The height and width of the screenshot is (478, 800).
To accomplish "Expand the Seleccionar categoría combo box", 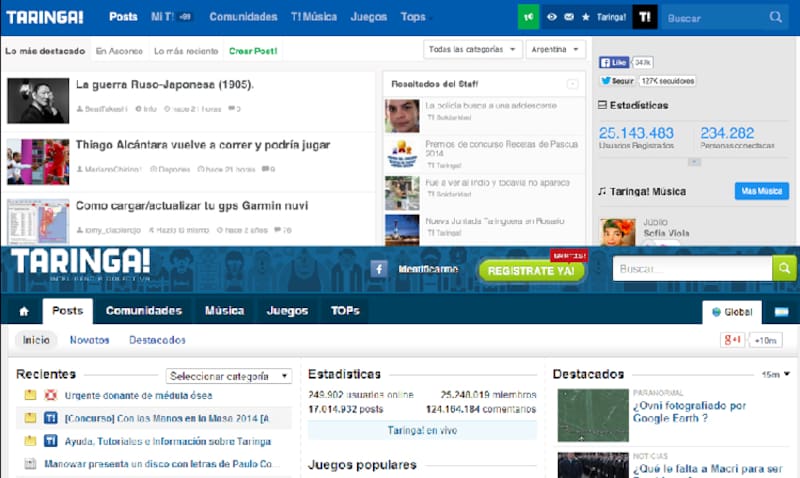I will pos(229,376).
